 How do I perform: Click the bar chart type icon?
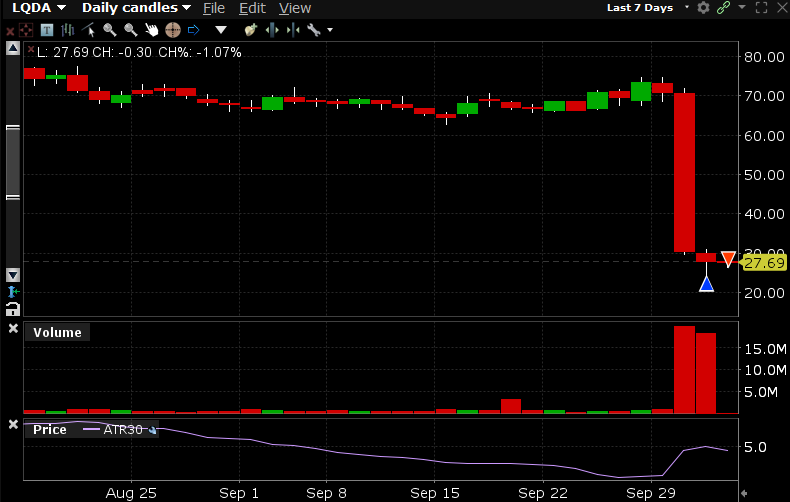(x=68, y=30)
